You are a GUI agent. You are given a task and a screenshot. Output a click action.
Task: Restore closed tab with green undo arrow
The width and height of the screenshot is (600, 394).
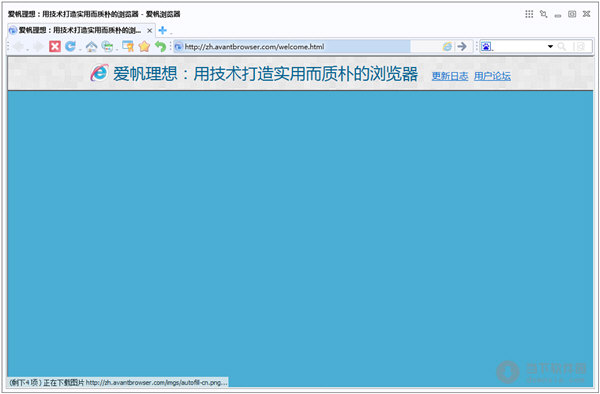coord(160,47)
